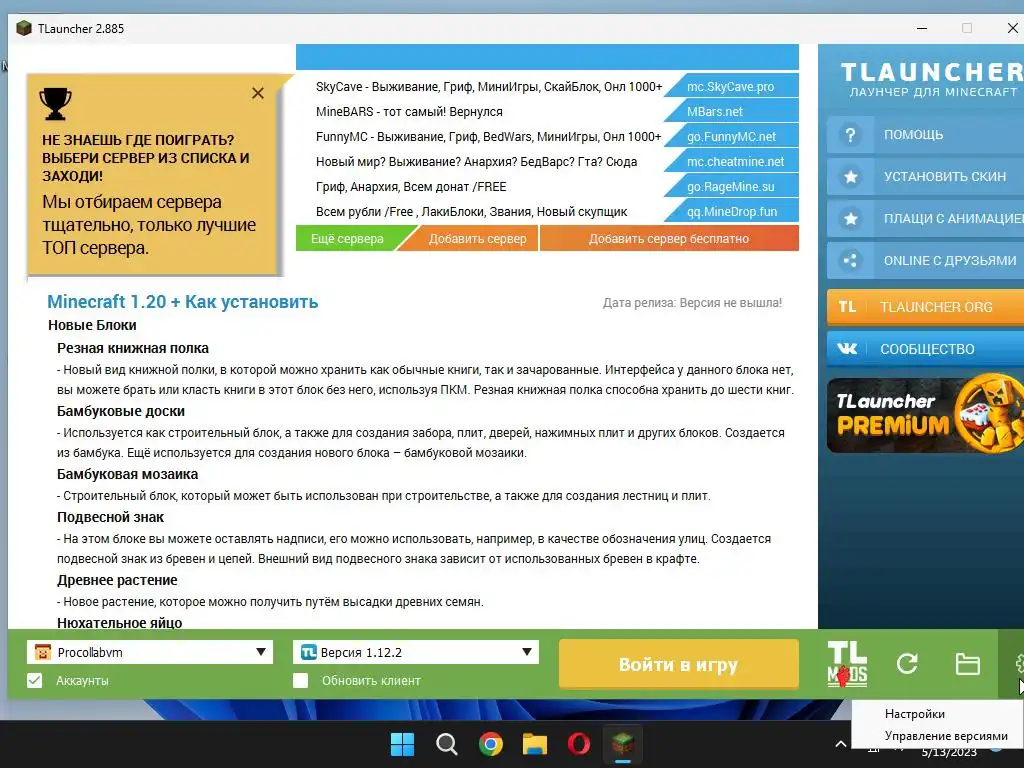Click Новый мир? Выживание? server row
This screenshot has height=768, width=1024.
476,161
